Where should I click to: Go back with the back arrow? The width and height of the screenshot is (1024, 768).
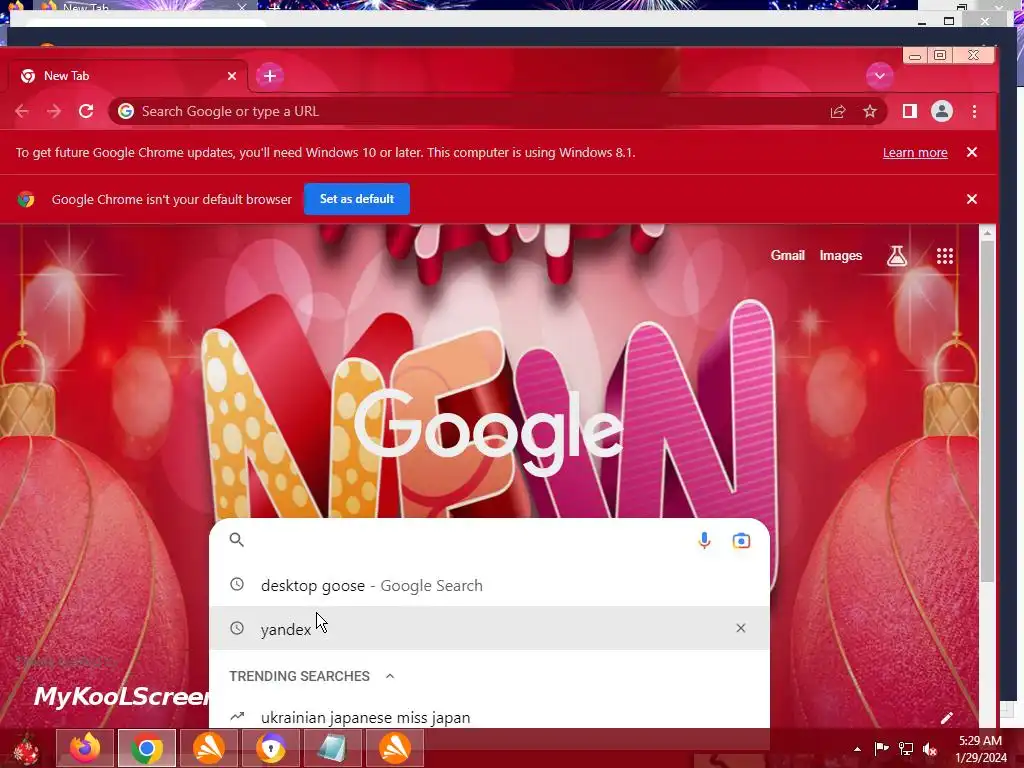tap(22, 111)
